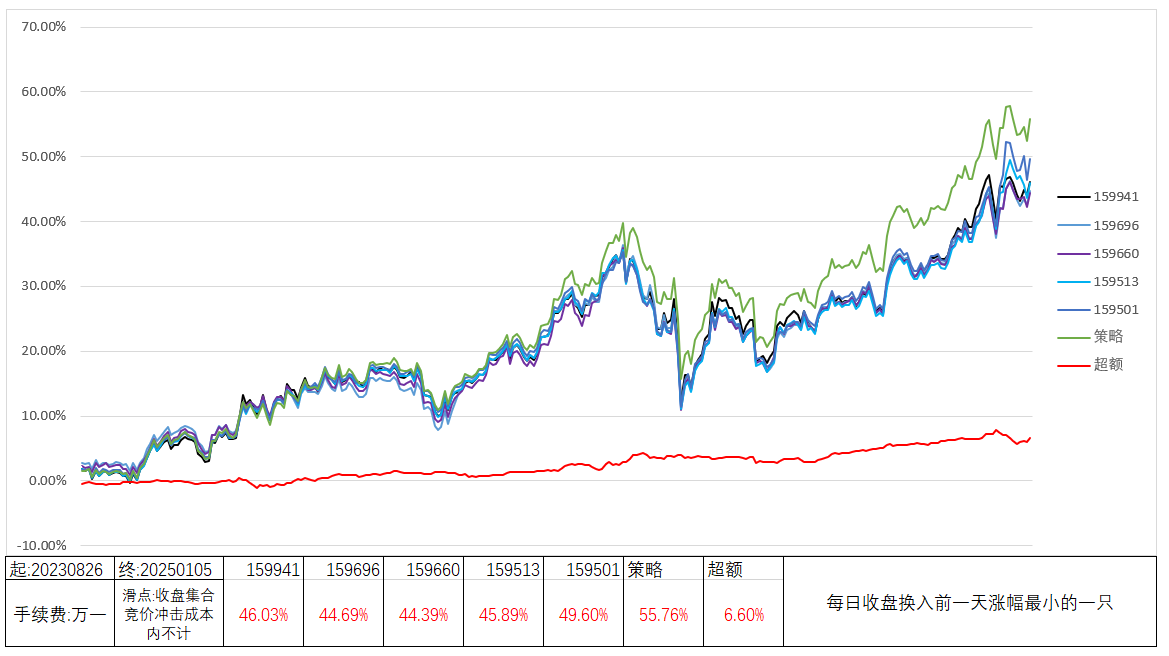
Task: Click the end date cell 终:20250105
Action: [165, 569]
